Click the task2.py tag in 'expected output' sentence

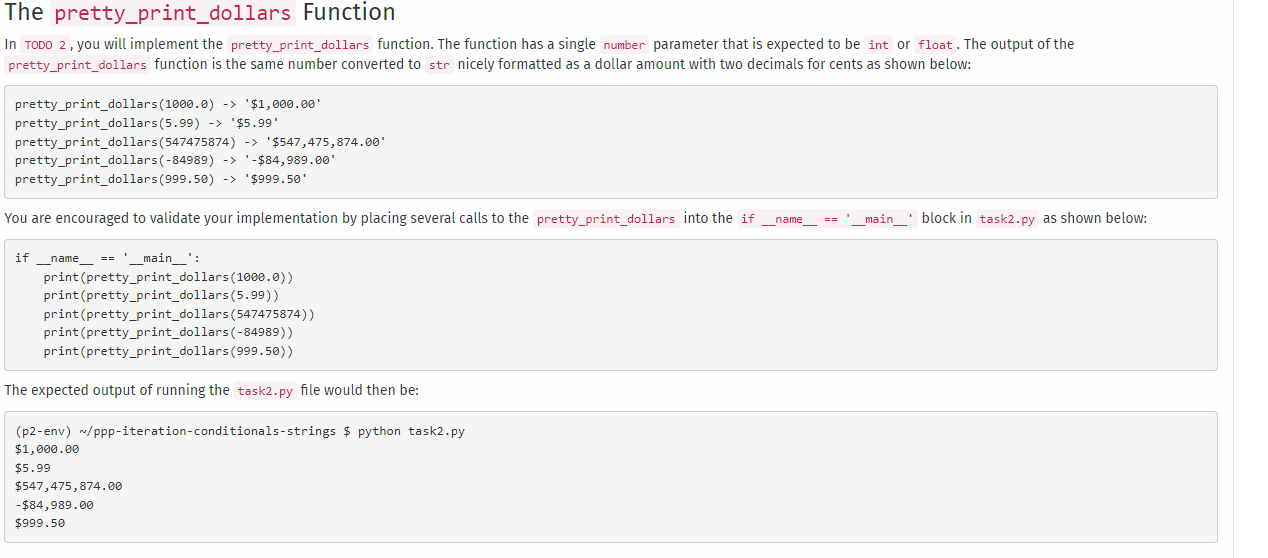[265, 391]
